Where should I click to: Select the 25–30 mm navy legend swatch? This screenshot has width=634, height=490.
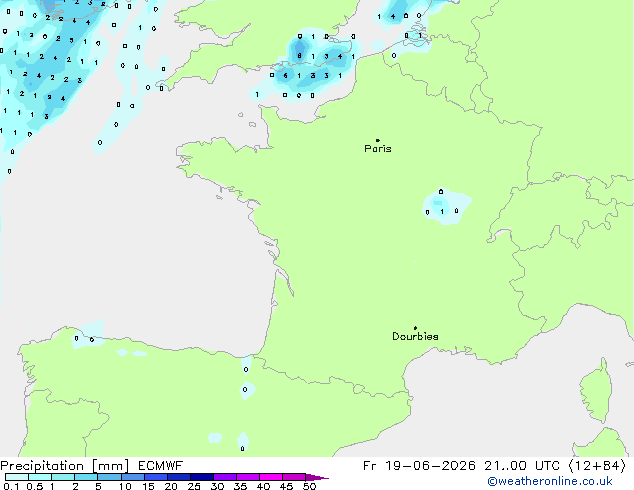[x=202, y=477]
